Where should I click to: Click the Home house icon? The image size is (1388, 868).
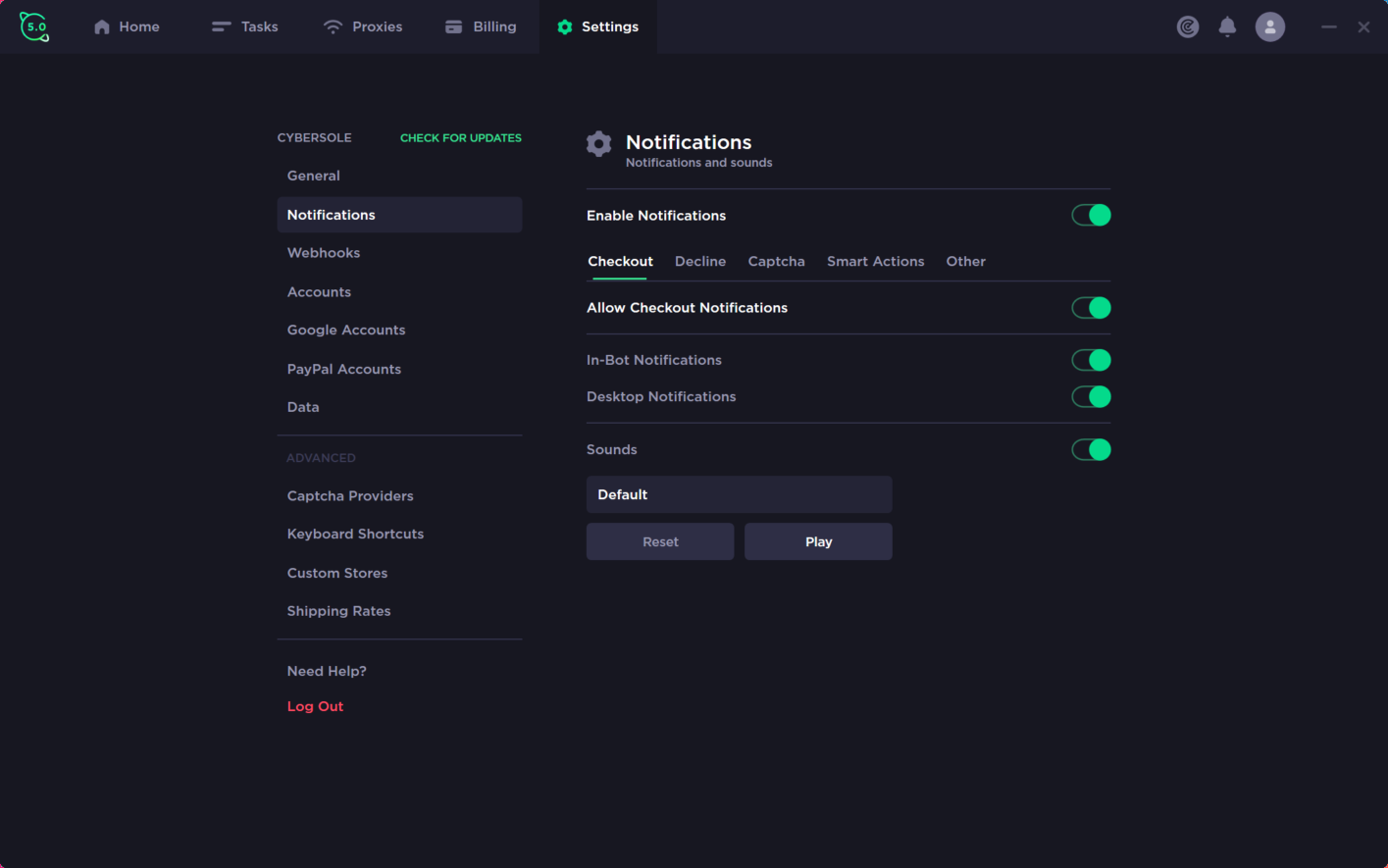tap(102, 26)
